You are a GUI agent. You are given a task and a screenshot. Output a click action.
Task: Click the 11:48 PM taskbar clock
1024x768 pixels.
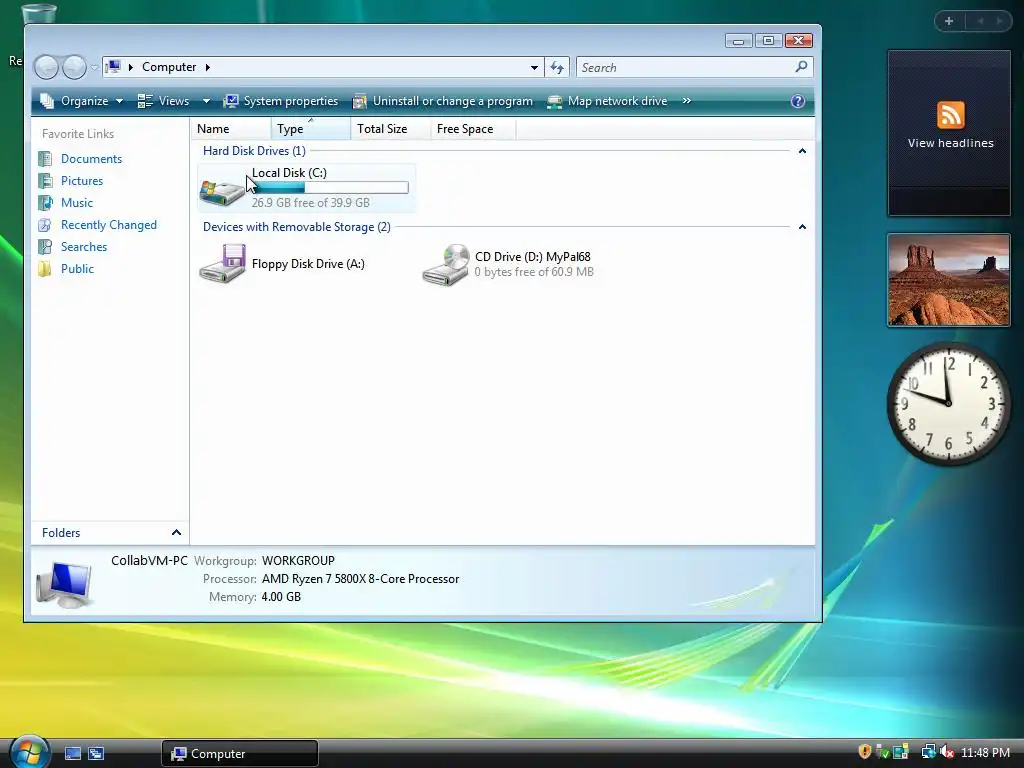pos(985,752)
